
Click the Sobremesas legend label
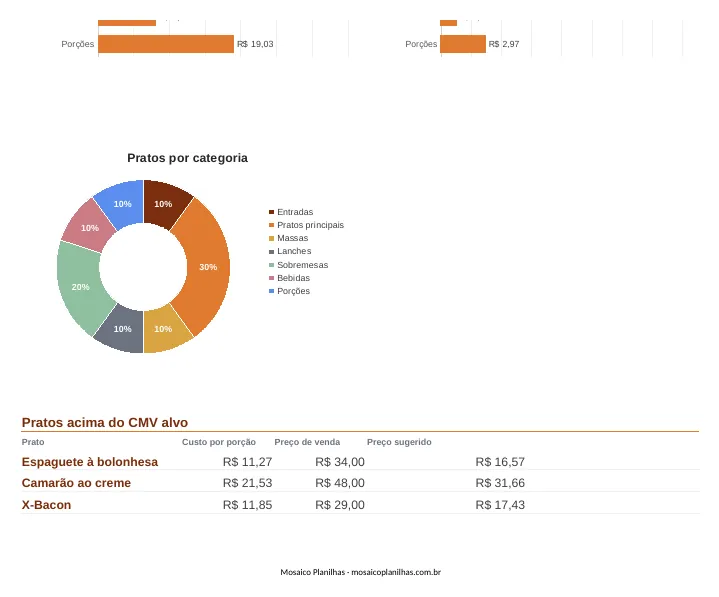(302, 265)
